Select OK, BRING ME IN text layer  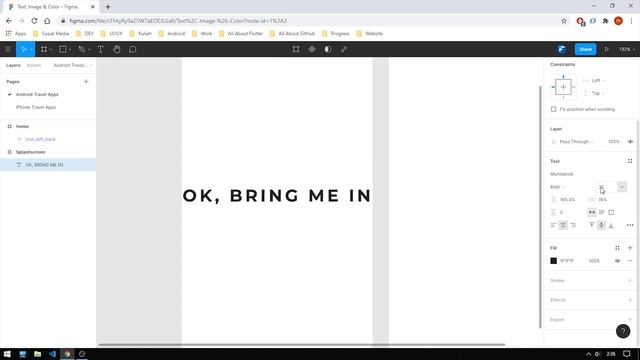click(48, 165)
